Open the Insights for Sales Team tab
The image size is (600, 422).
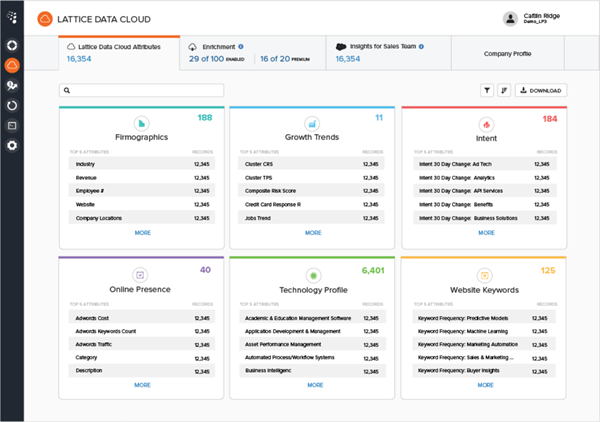[x=388, y=52]
